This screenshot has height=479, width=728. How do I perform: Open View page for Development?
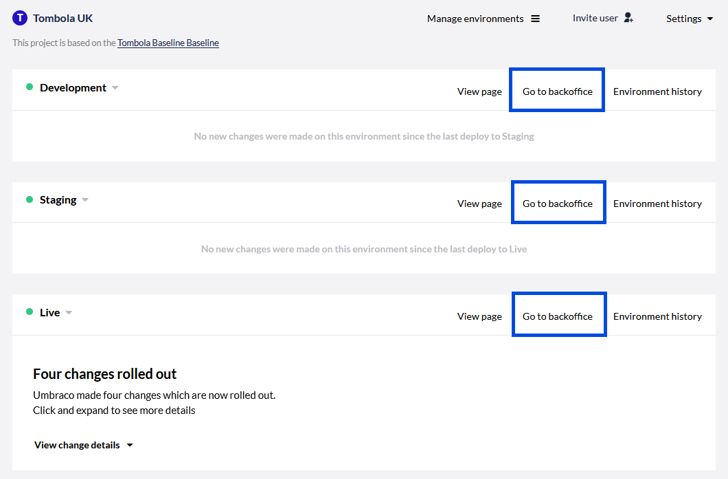pyautogui.click(x=479, y=91)
